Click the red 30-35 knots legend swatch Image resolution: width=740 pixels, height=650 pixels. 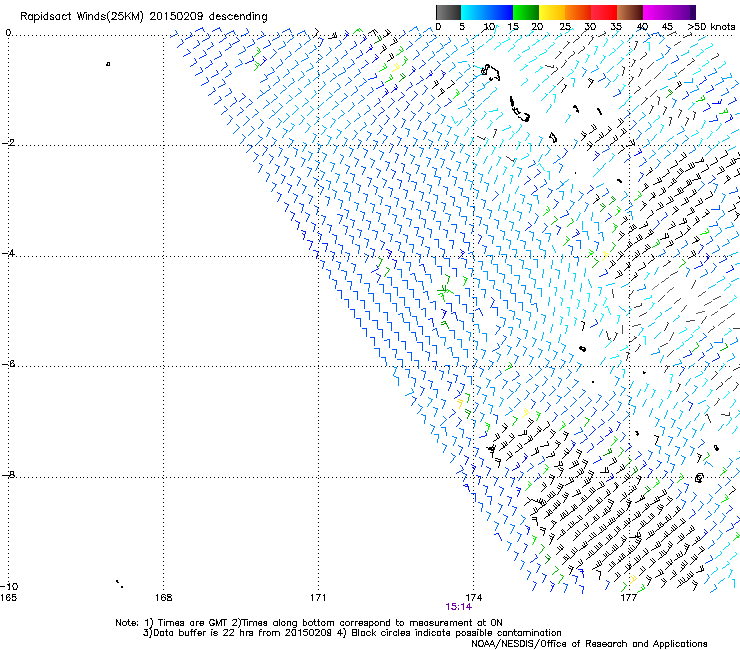click(x=604, y=12)
